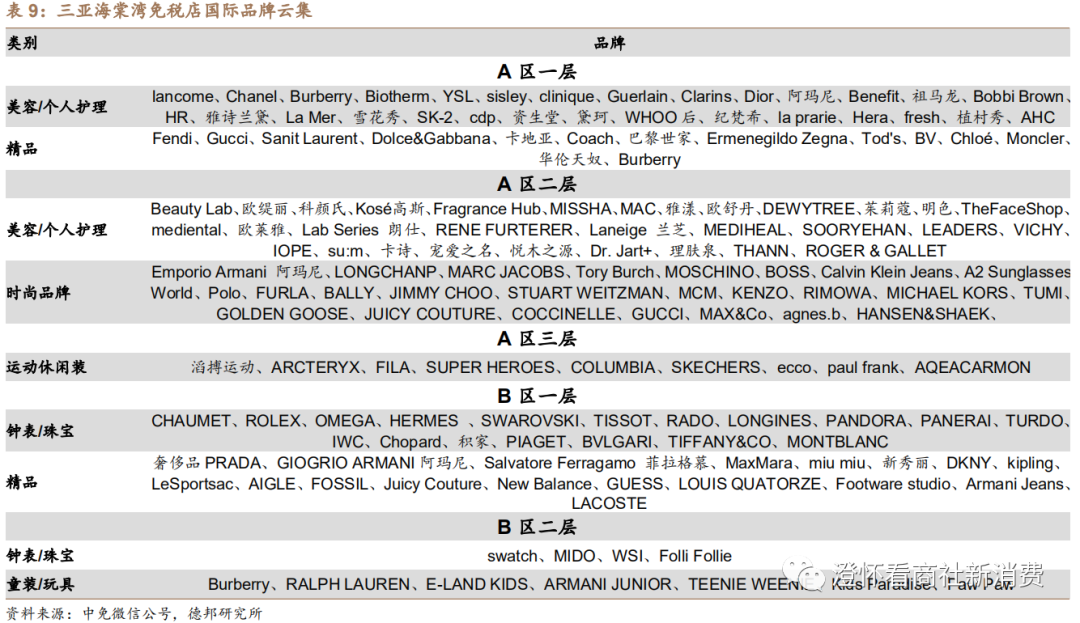Click the 'B 区二层' section heading
The height and width of the screenshot is (623, 1080).
click(537, 527)
